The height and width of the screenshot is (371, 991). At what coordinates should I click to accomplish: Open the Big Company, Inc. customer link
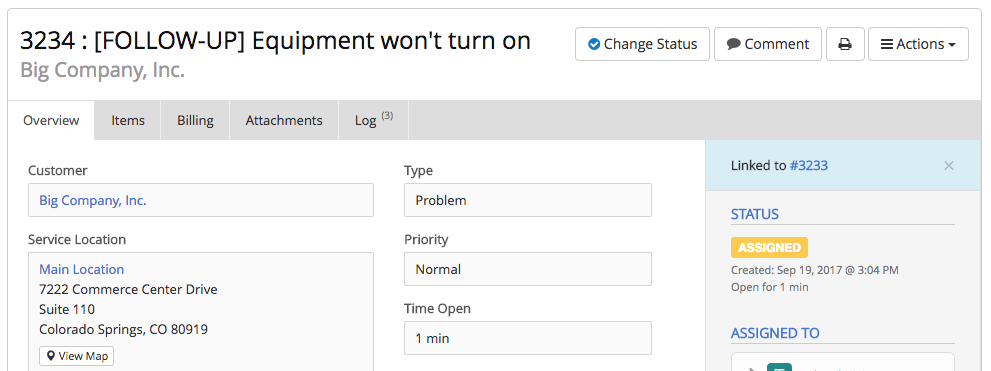pos(93,200)
